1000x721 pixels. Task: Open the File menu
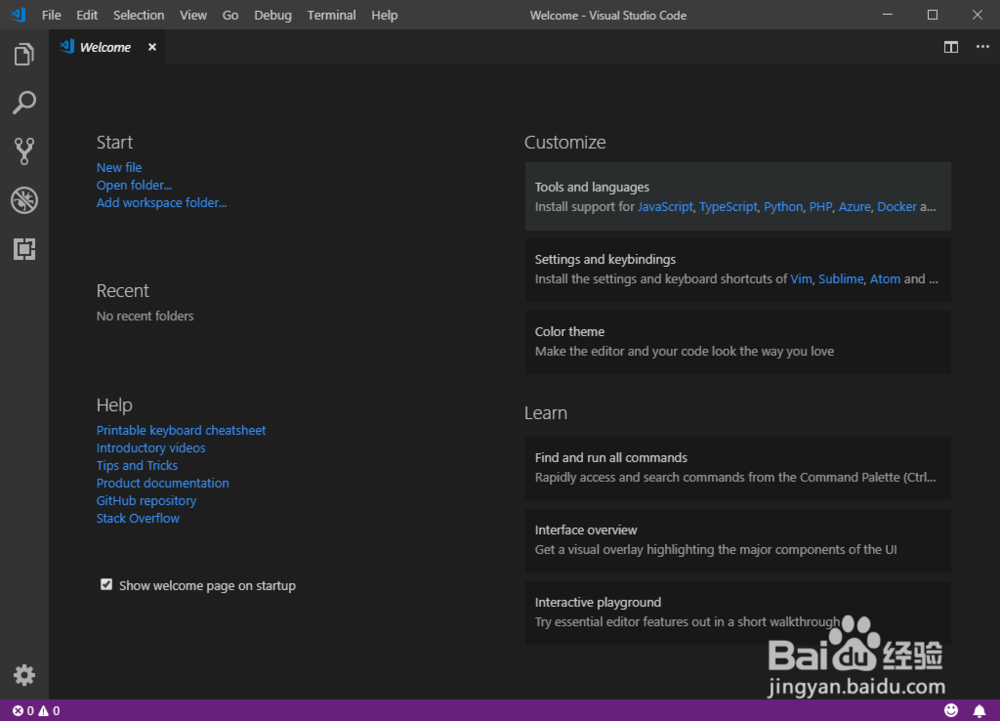point(51,15)
